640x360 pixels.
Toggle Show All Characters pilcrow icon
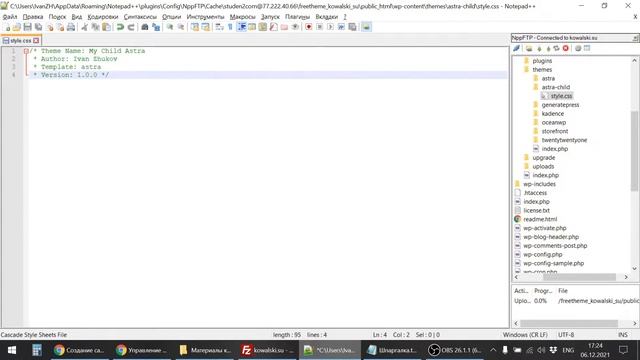click(x=230, y=27)
